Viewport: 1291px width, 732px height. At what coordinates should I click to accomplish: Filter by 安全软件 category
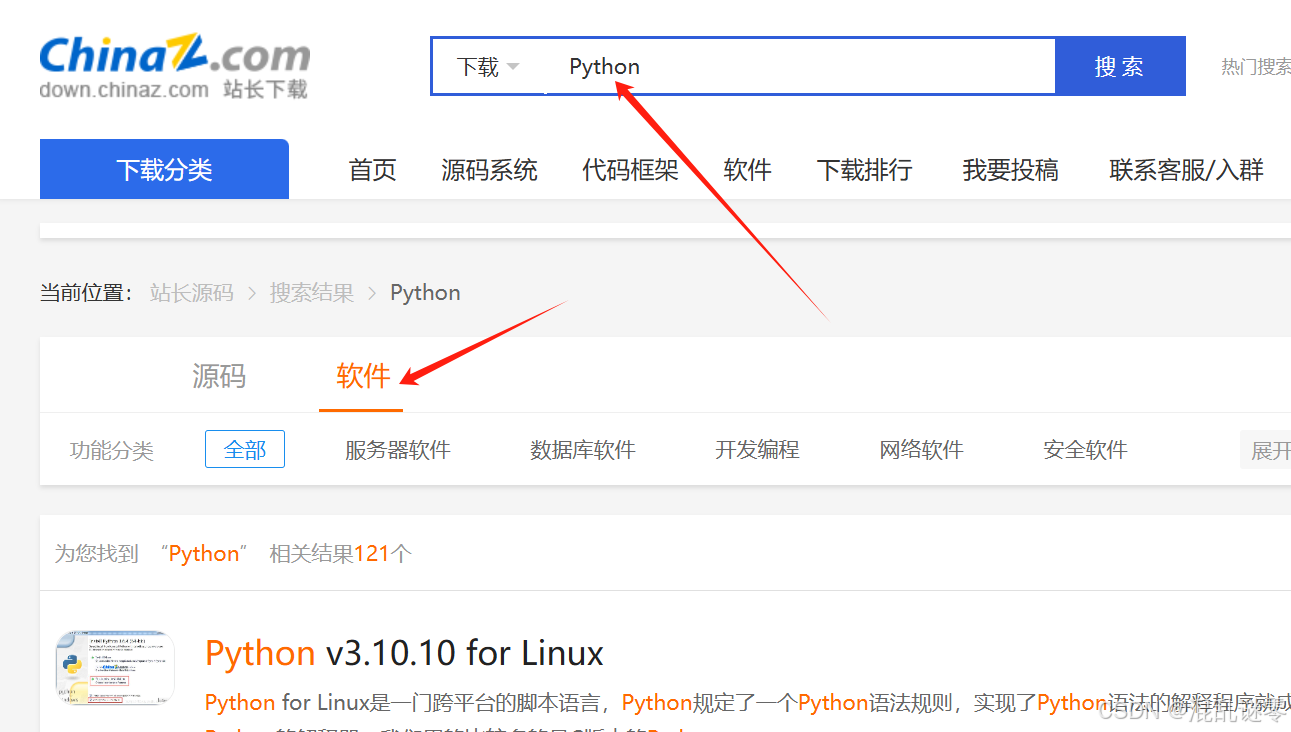click(x=1086, y=450)
